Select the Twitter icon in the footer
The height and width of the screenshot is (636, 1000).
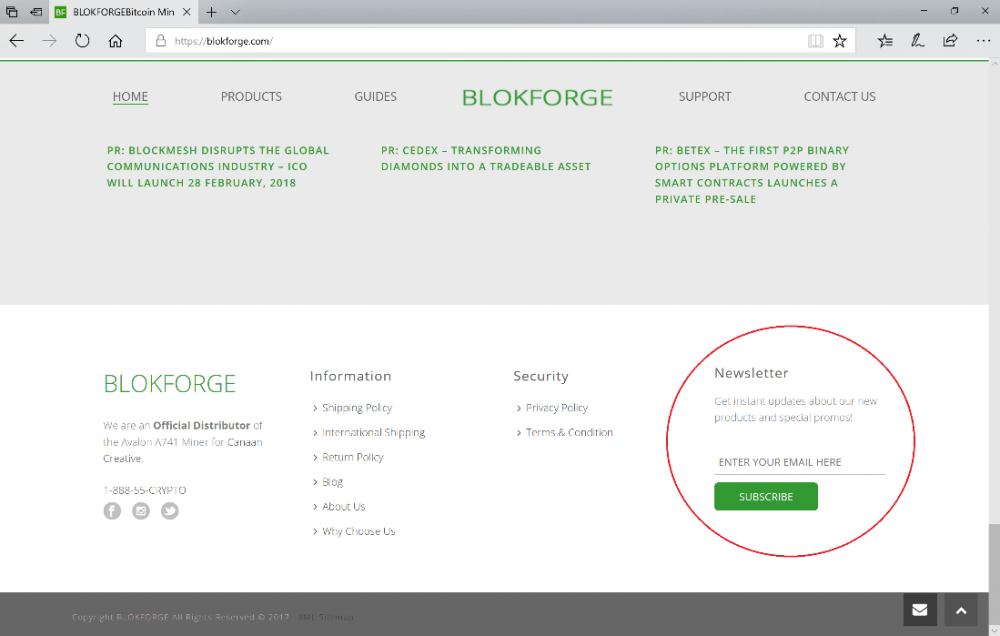point(169,510)
